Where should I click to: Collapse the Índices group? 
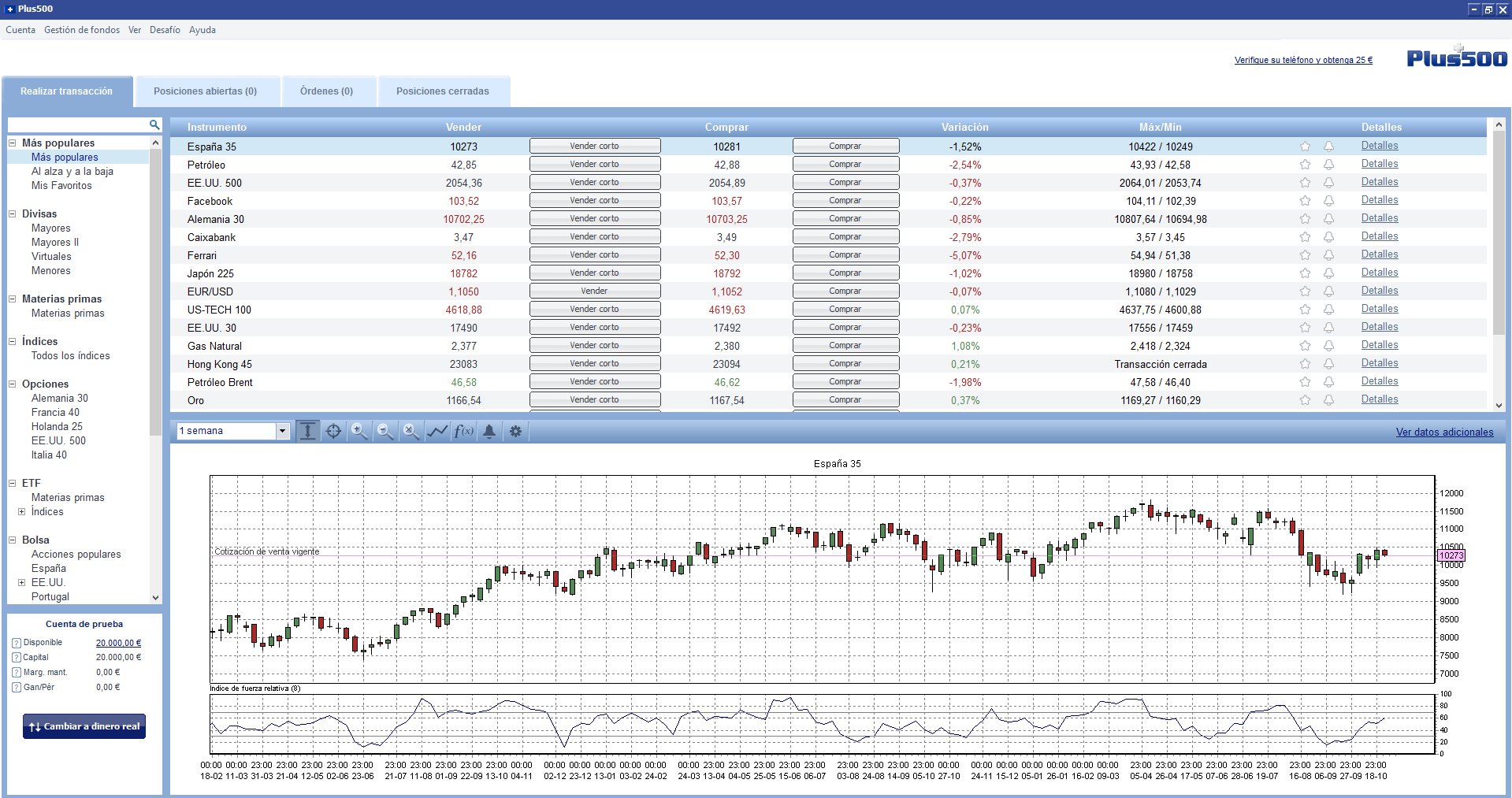point(13,341)
